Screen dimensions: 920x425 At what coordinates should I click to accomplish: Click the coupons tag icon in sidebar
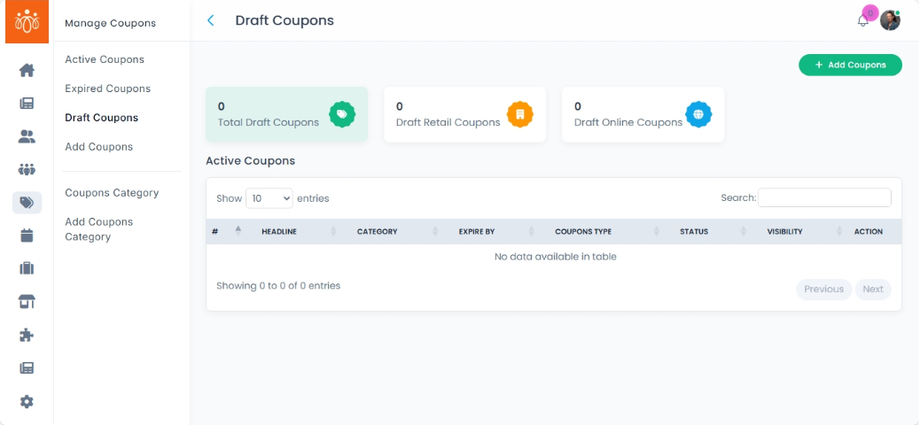tap(27, 202)
